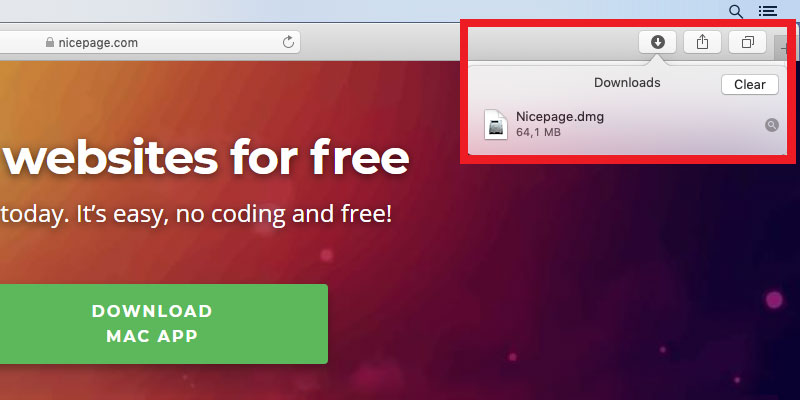
Task: Click the Downloads popover title
Action: click(627, 83)
